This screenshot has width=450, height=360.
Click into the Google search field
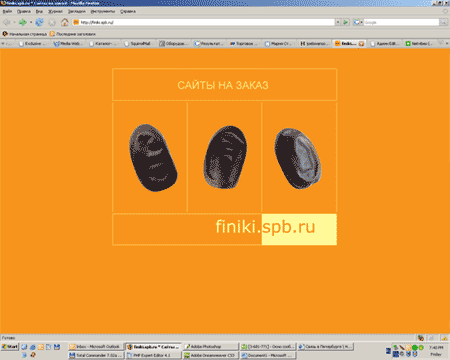[401, 22]
